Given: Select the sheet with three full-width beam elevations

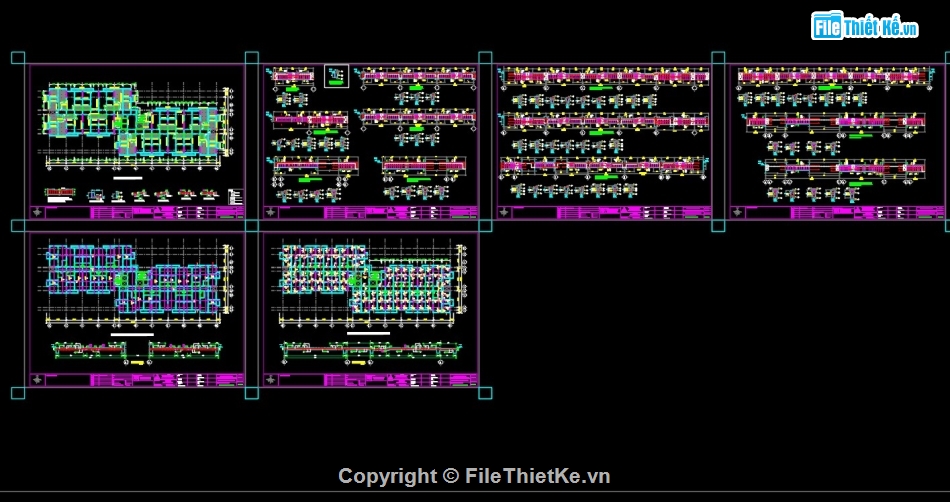Looking at the screenshot, I should click(x=604, y=141).
